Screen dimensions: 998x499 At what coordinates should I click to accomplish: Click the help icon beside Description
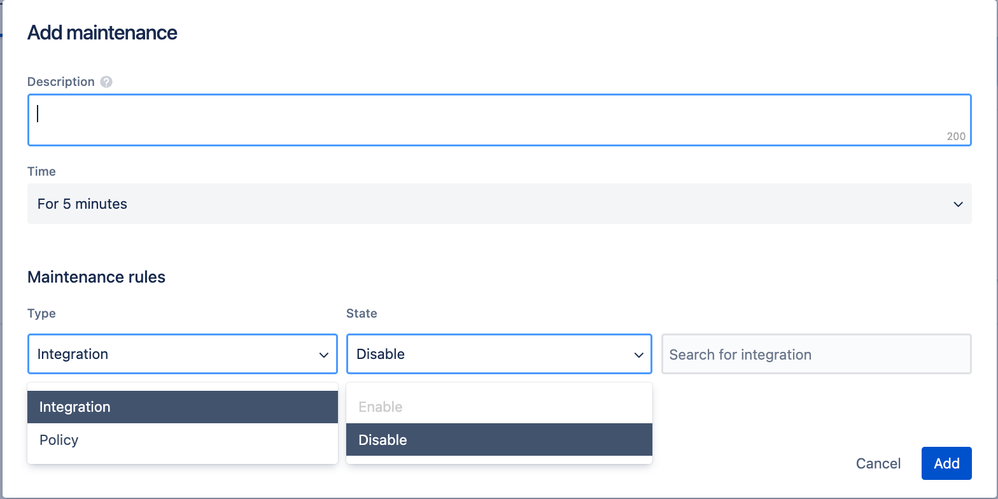coord(106,82)
